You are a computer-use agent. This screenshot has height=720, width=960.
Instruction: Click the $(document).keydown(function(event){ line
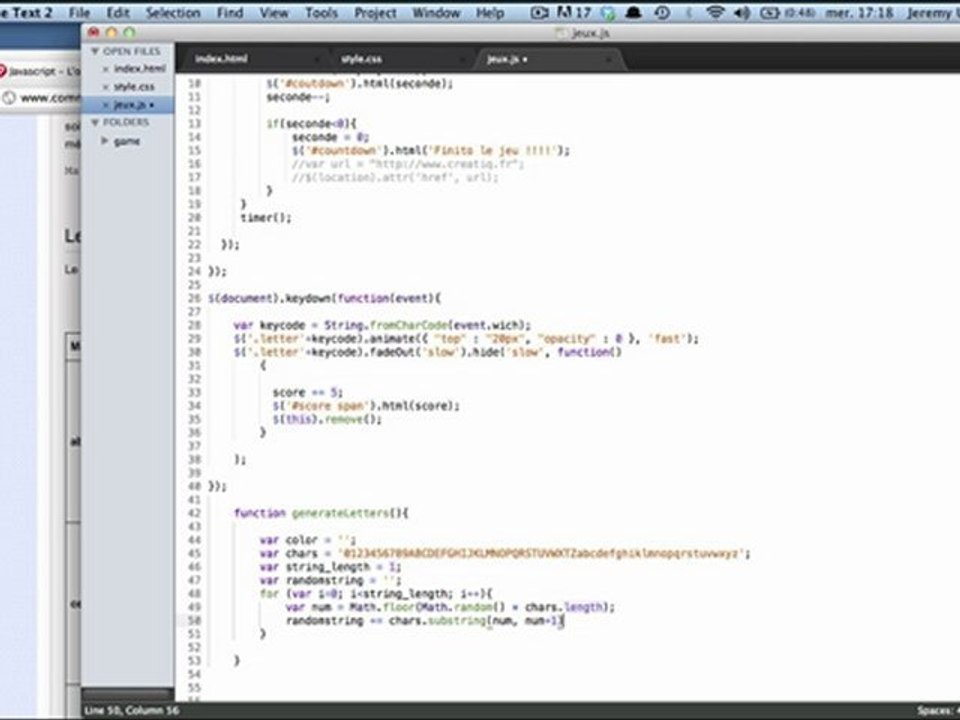(324, 298)
